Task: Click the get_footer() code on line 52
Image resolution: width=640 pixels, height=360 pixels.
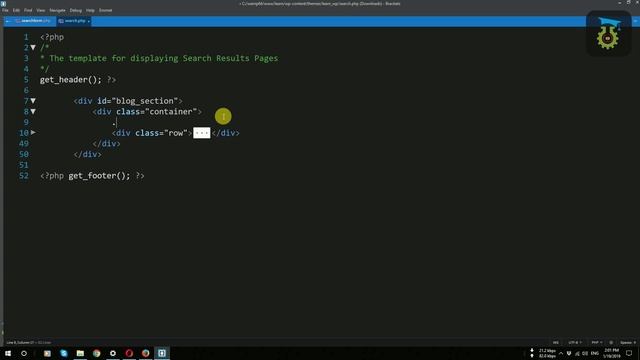Action: tap(99, 176)
